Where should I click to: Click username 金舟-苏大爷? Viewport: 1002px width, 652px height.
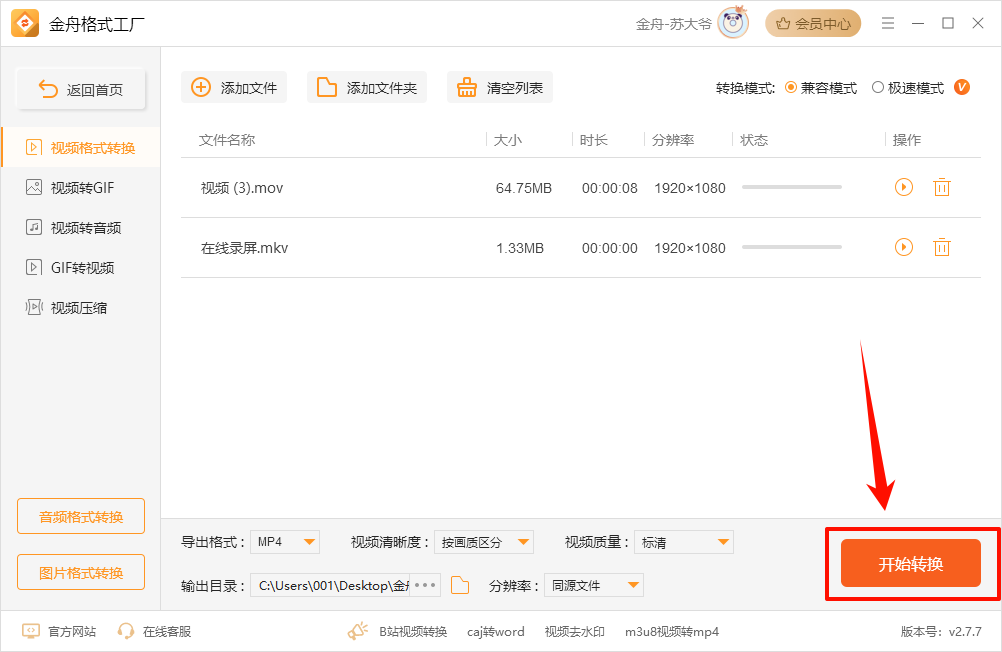point(674,24)
